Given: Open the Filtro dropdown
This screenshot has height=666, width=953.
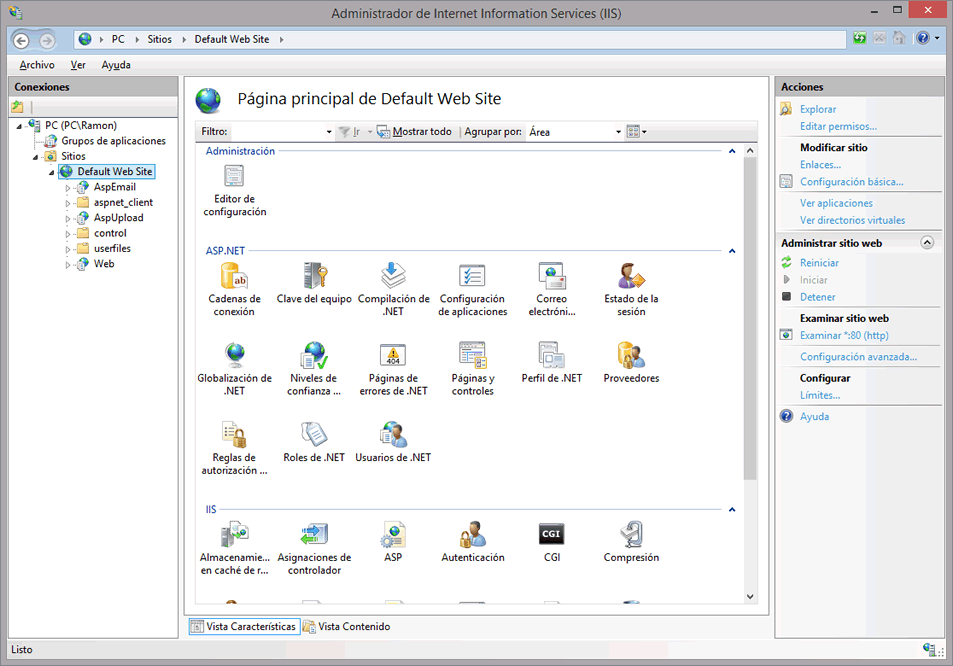Looking at the screenshot, I should click(x=329, y=132).
